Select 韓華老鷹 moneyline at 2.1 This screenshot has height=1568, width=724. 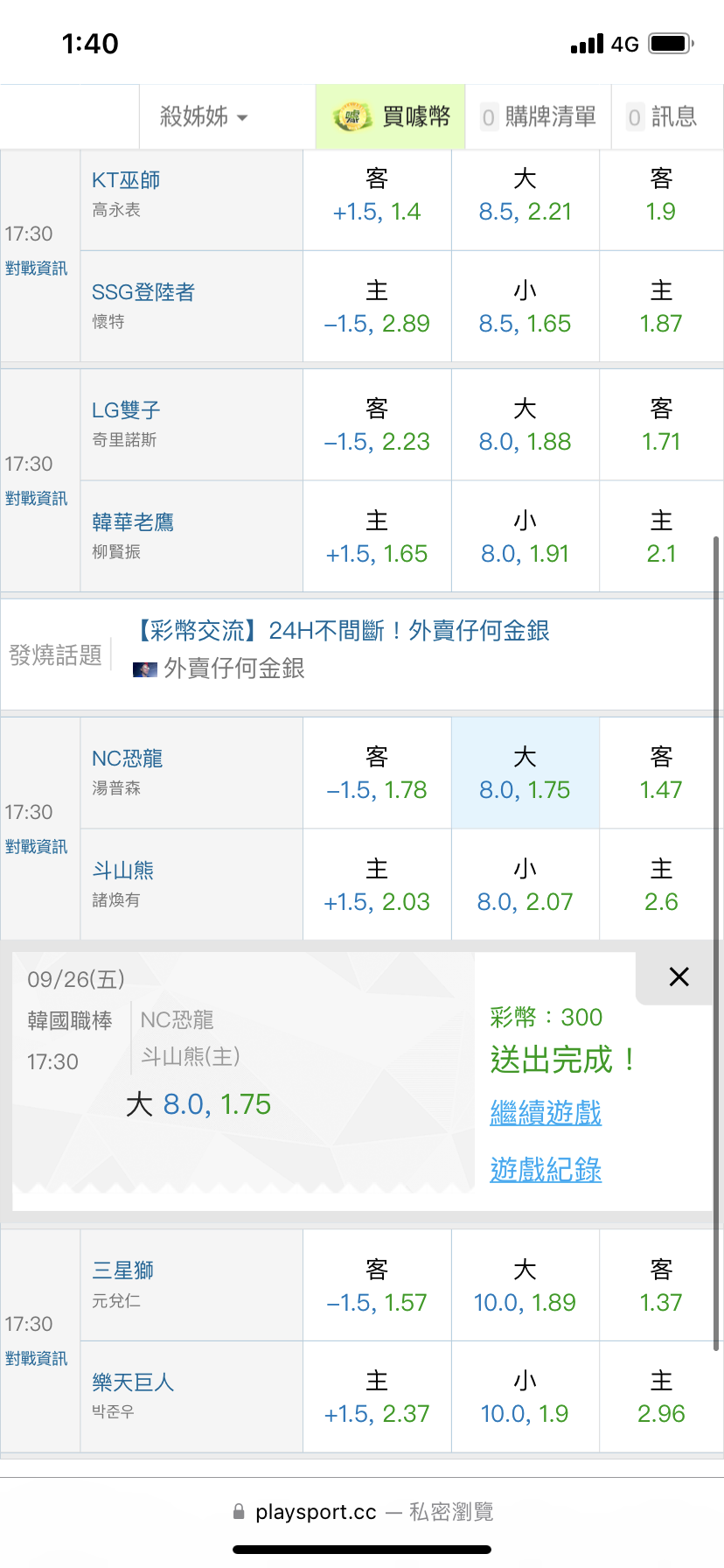tap(661, 537)
